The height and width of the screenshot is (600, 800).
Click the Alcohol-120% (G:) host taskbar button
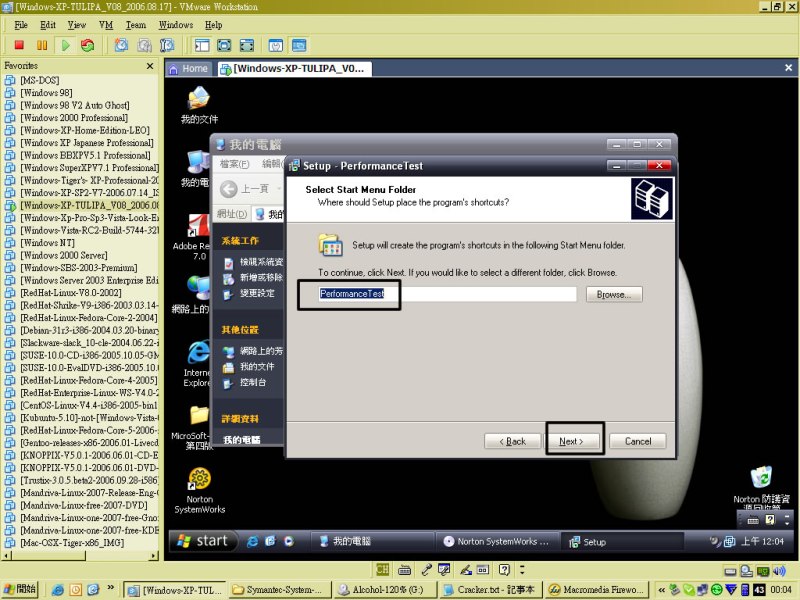[385, 590]
